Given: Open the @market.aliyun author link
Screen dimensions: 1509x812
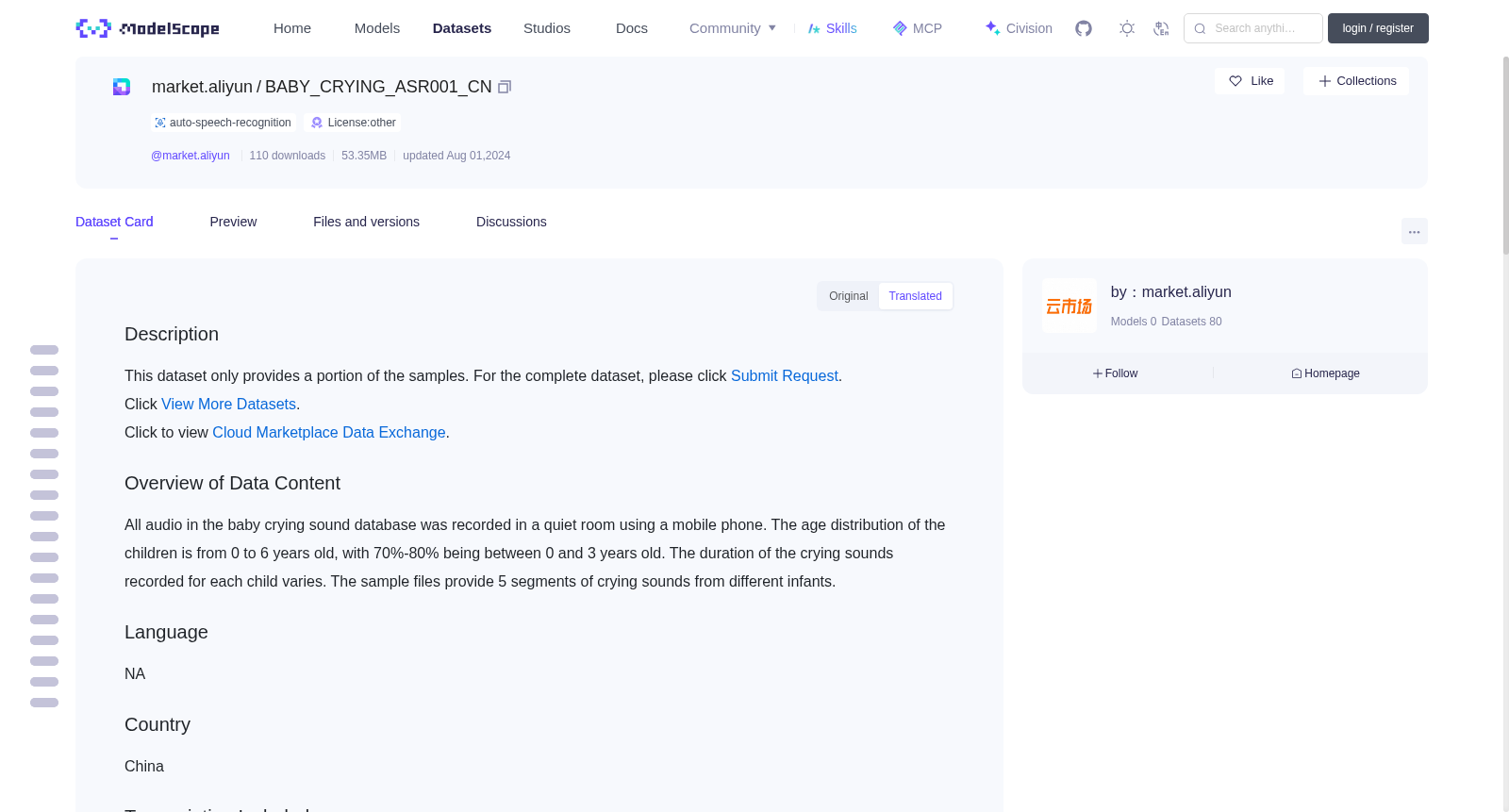Looking at the screenshot, I should pos(191,156).
